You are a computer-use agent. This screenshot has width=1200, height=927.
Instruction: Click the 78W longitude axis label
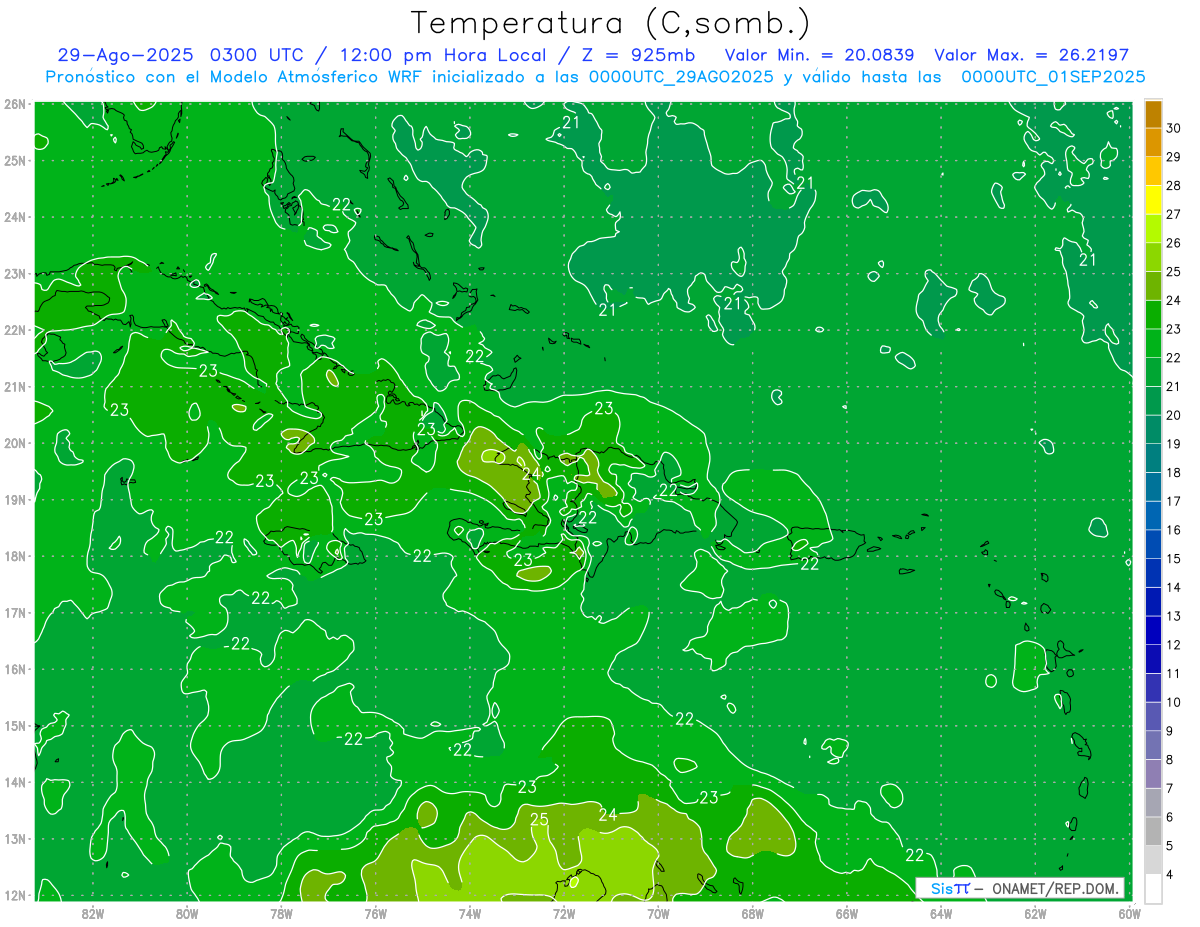pos(281,913)
